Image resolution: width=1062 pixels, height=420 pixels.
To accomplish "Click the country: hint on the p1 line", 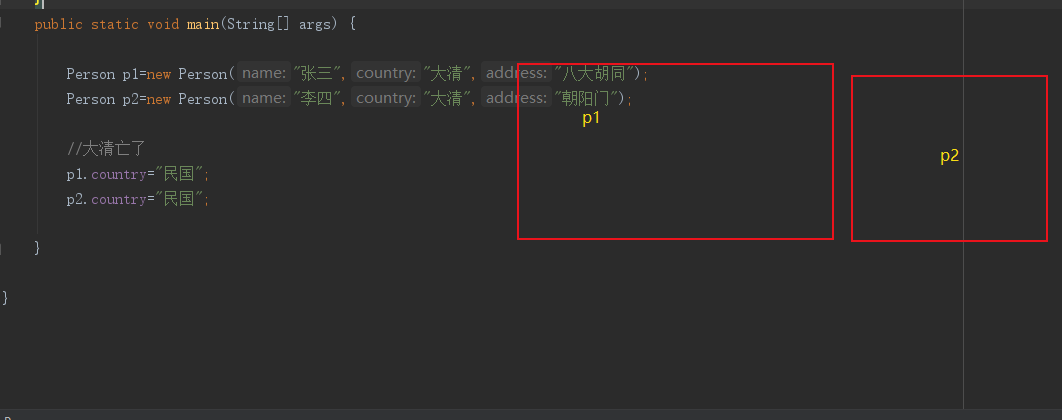I will (386, 72).
